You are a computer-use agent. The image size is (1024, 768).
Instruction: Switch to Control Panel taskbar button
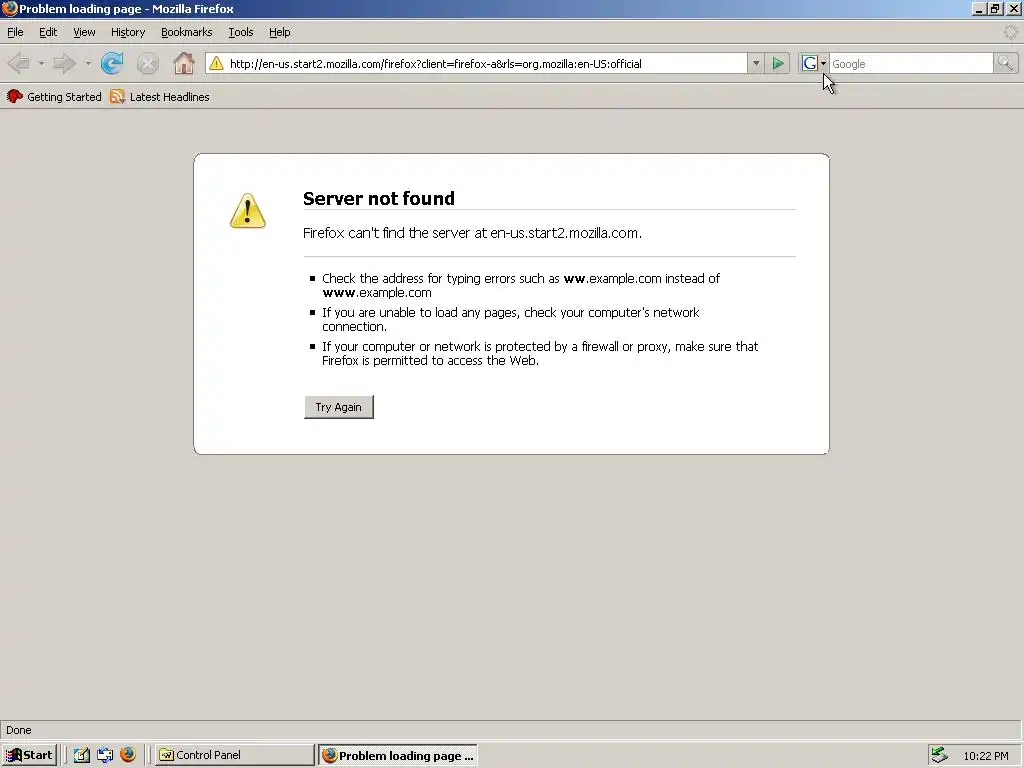234,755
